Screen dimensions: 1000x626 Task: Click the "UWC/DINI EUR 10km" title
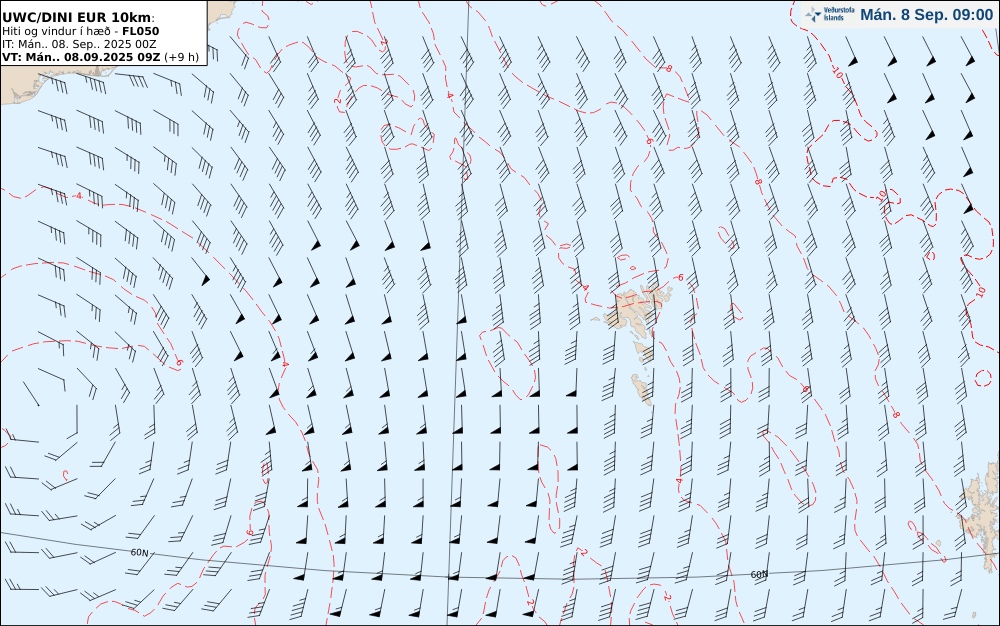[77, 17]
